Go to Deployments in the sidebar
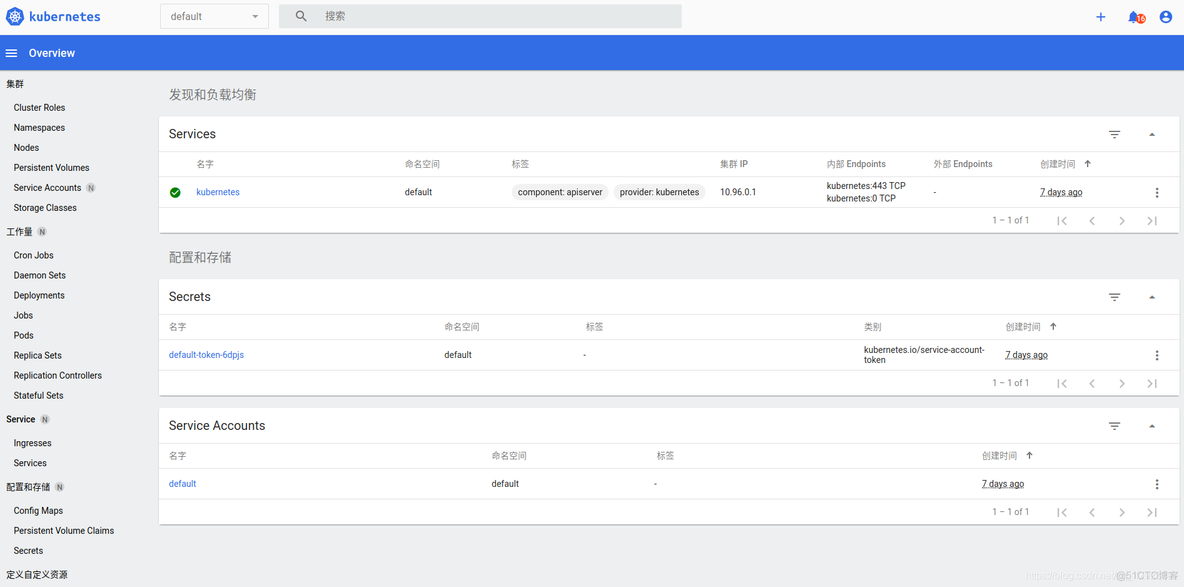 [x=39, y=295]
